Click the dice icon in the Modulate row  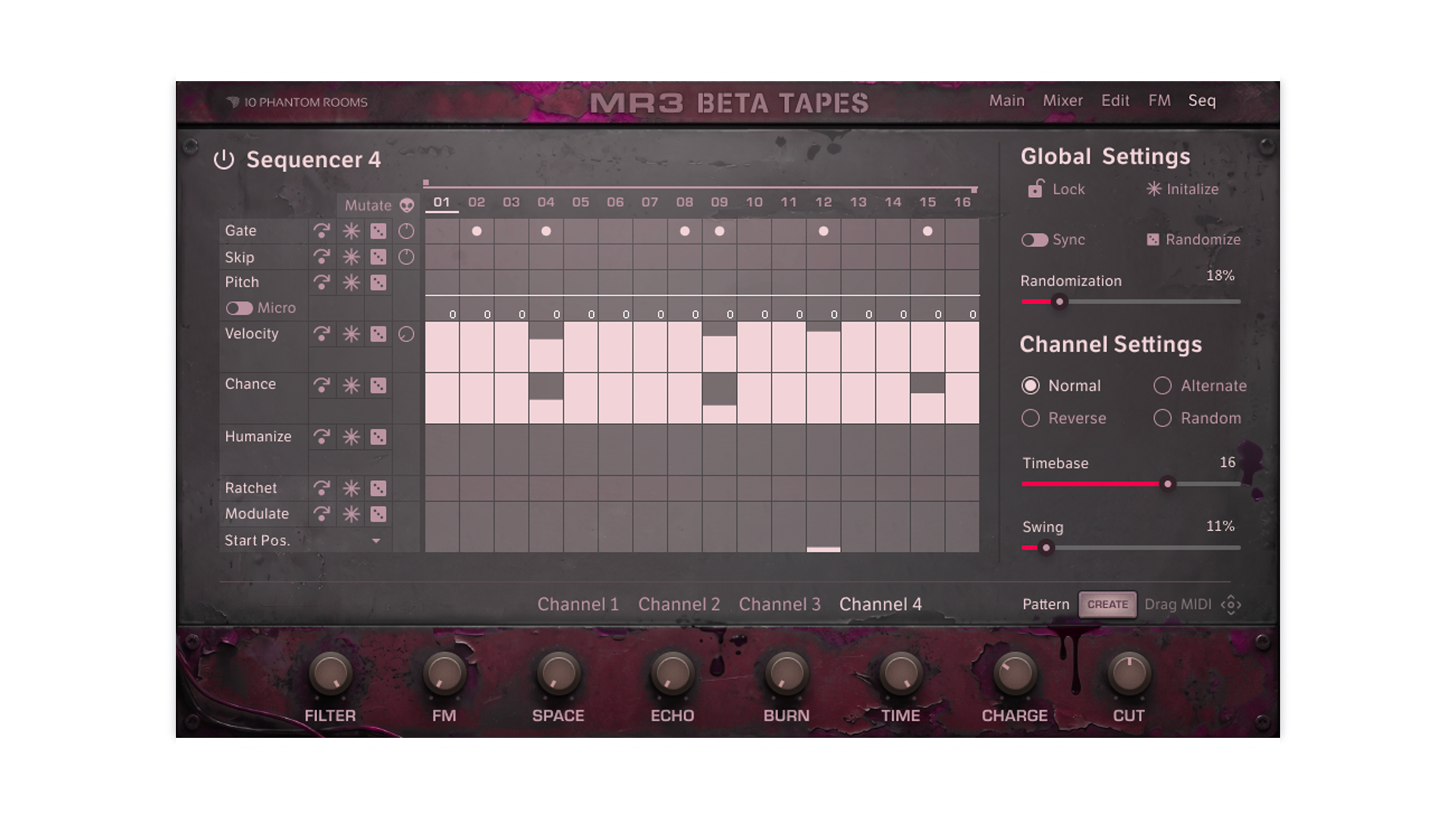pyautogui.click(x=378, y=514)
